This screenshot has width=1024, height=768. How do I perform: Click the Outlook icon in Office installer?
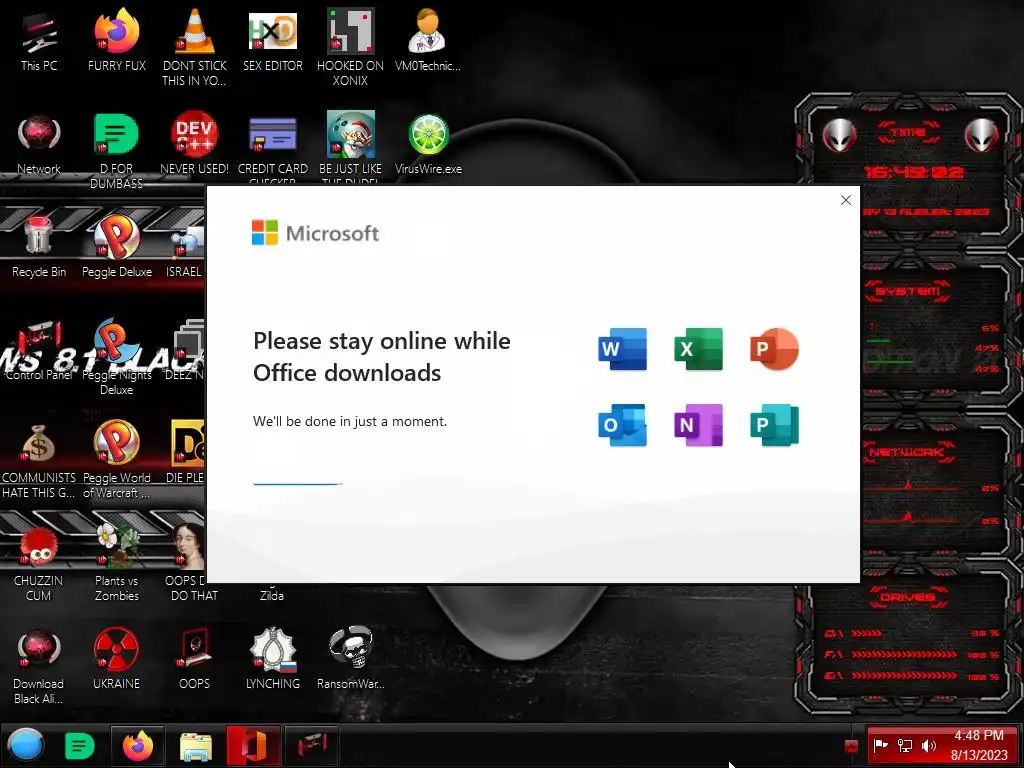[622, 425]
